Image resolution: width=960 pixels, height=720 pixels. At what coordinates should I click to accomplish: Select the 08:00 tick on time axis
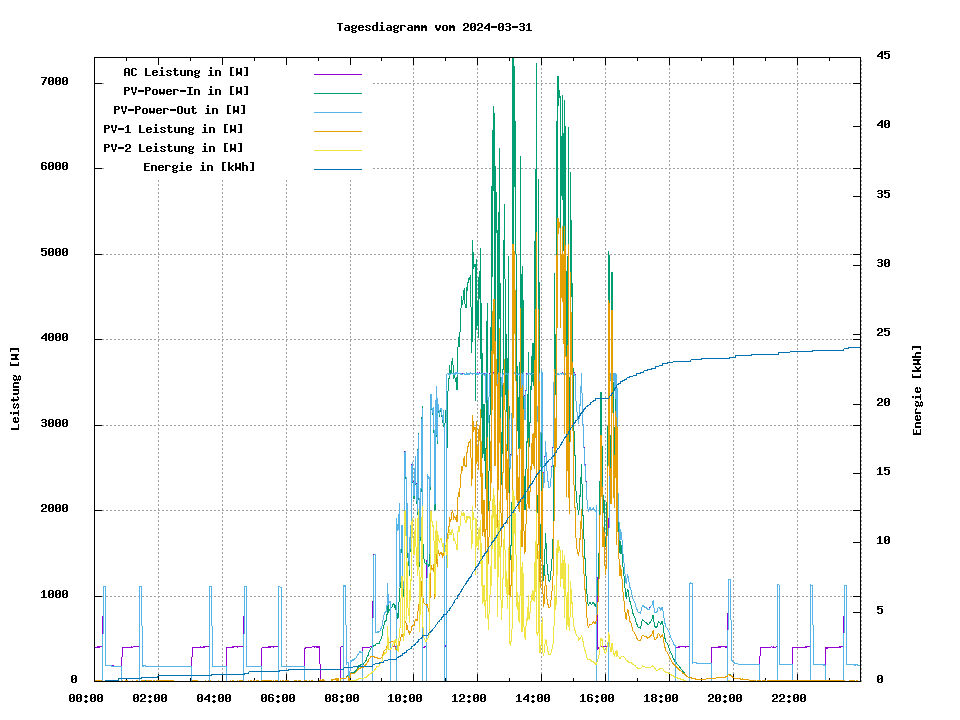pyautogui.click(x=342, y=698)
